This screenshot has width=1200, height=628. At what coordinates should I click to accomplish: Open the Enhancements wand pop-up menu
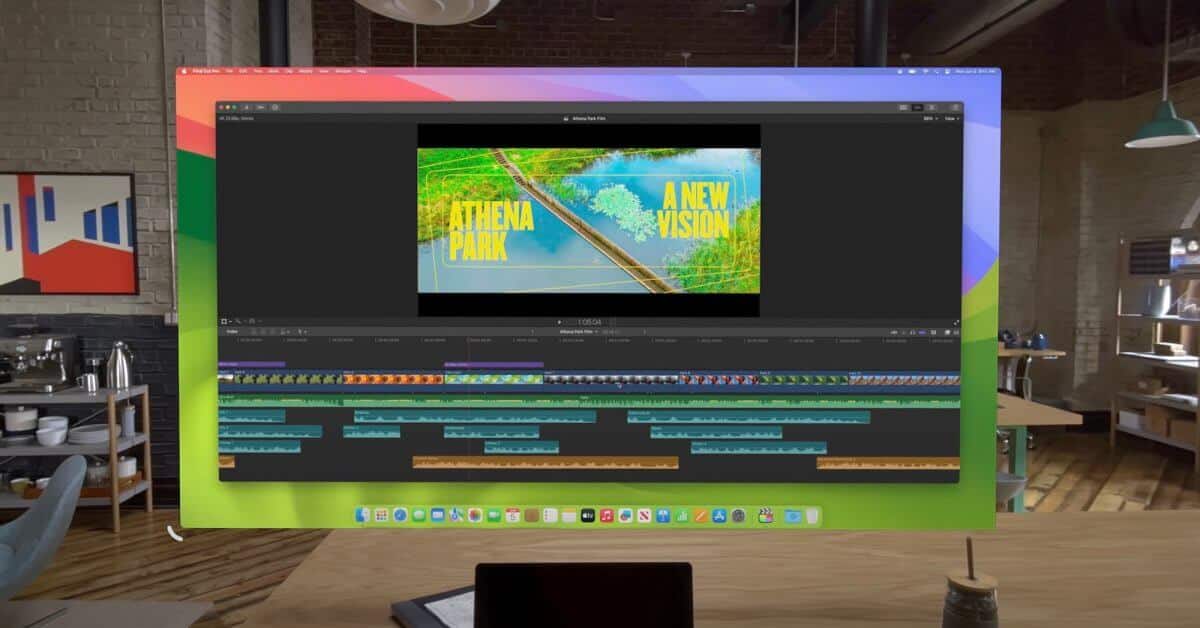238,321
